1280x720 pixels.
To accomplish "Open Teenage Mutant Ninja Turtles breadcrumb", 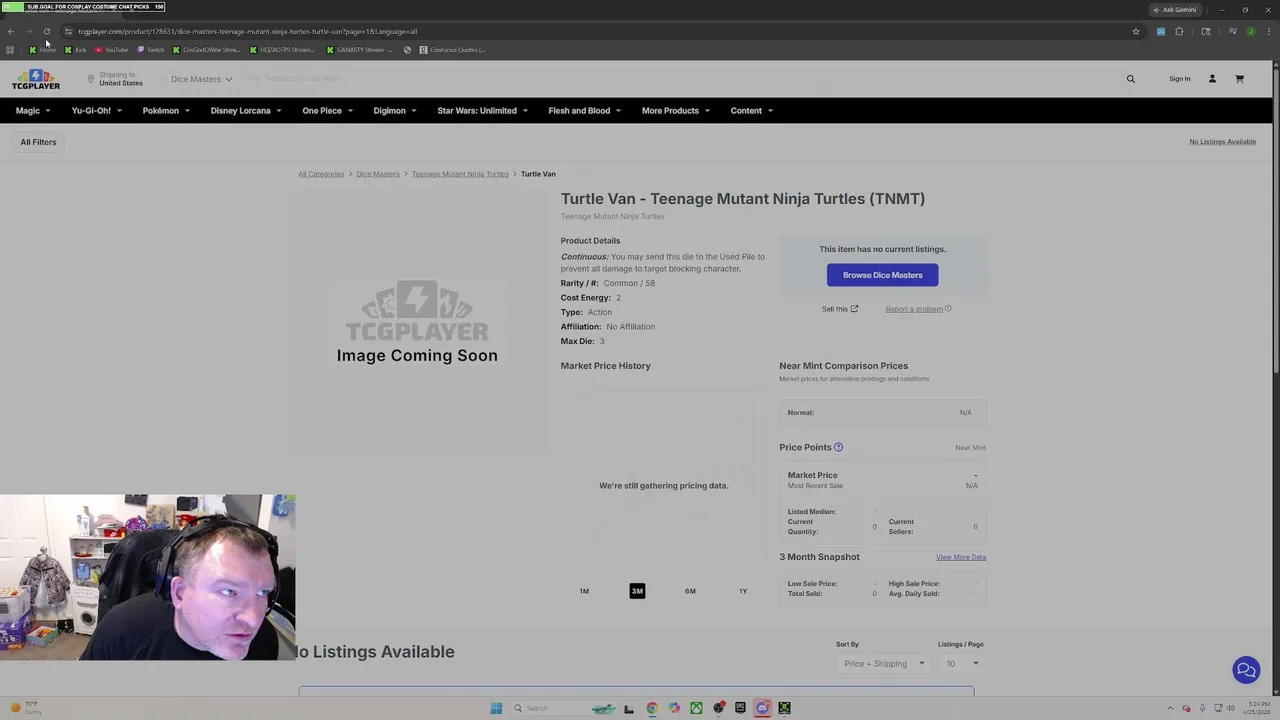I will coord(460,174).
